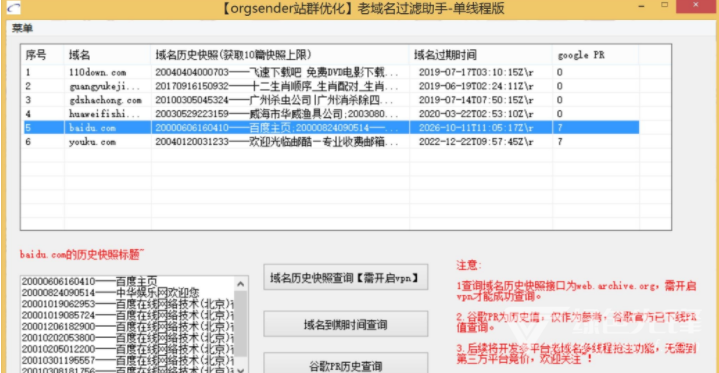
Task: Sort by the 域名 column header
Action: tap(107, 55)
